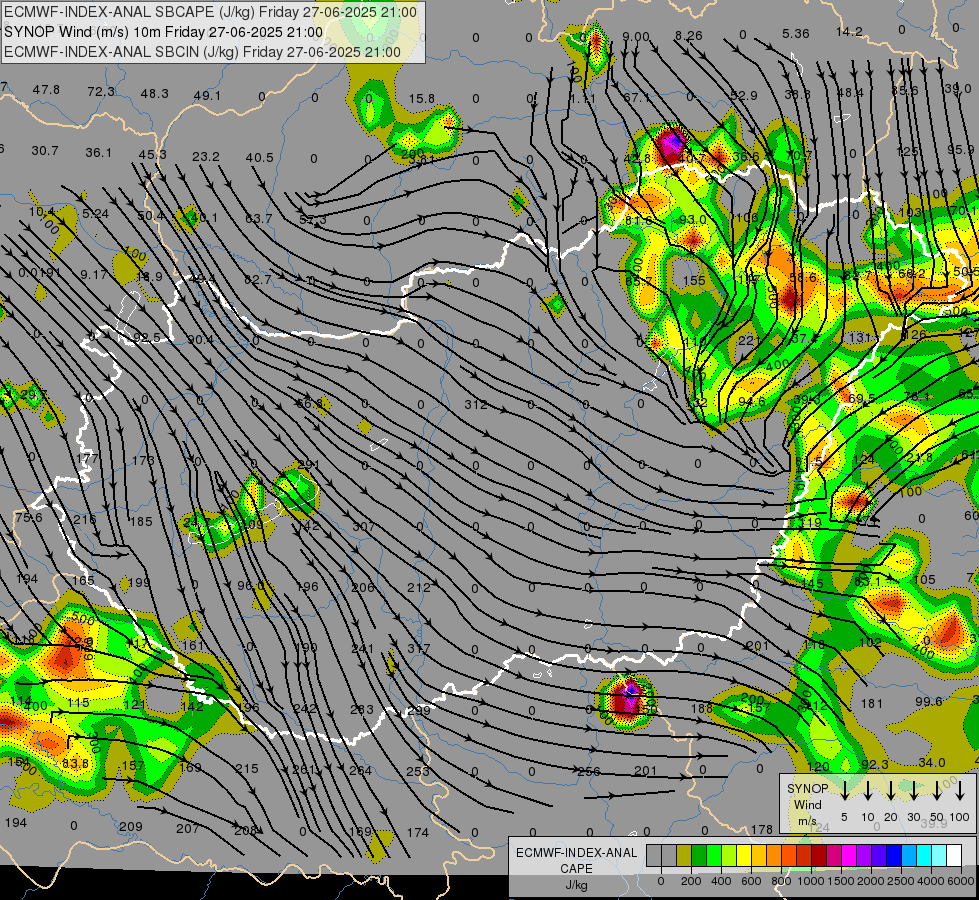979x900 pixels.
Task: Click the '9.00' value on the map
Action: [x=636, y=37]
